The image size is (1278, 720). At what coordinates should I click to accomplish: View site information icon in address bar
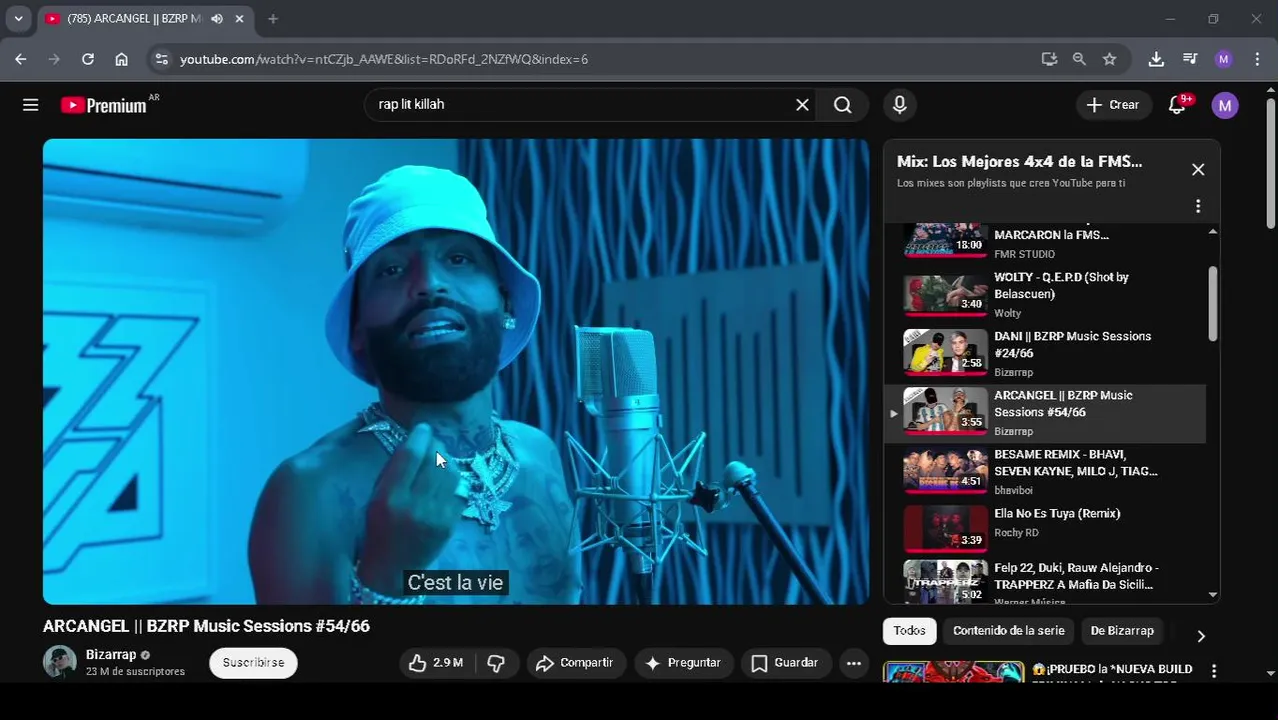coord(161,59)
